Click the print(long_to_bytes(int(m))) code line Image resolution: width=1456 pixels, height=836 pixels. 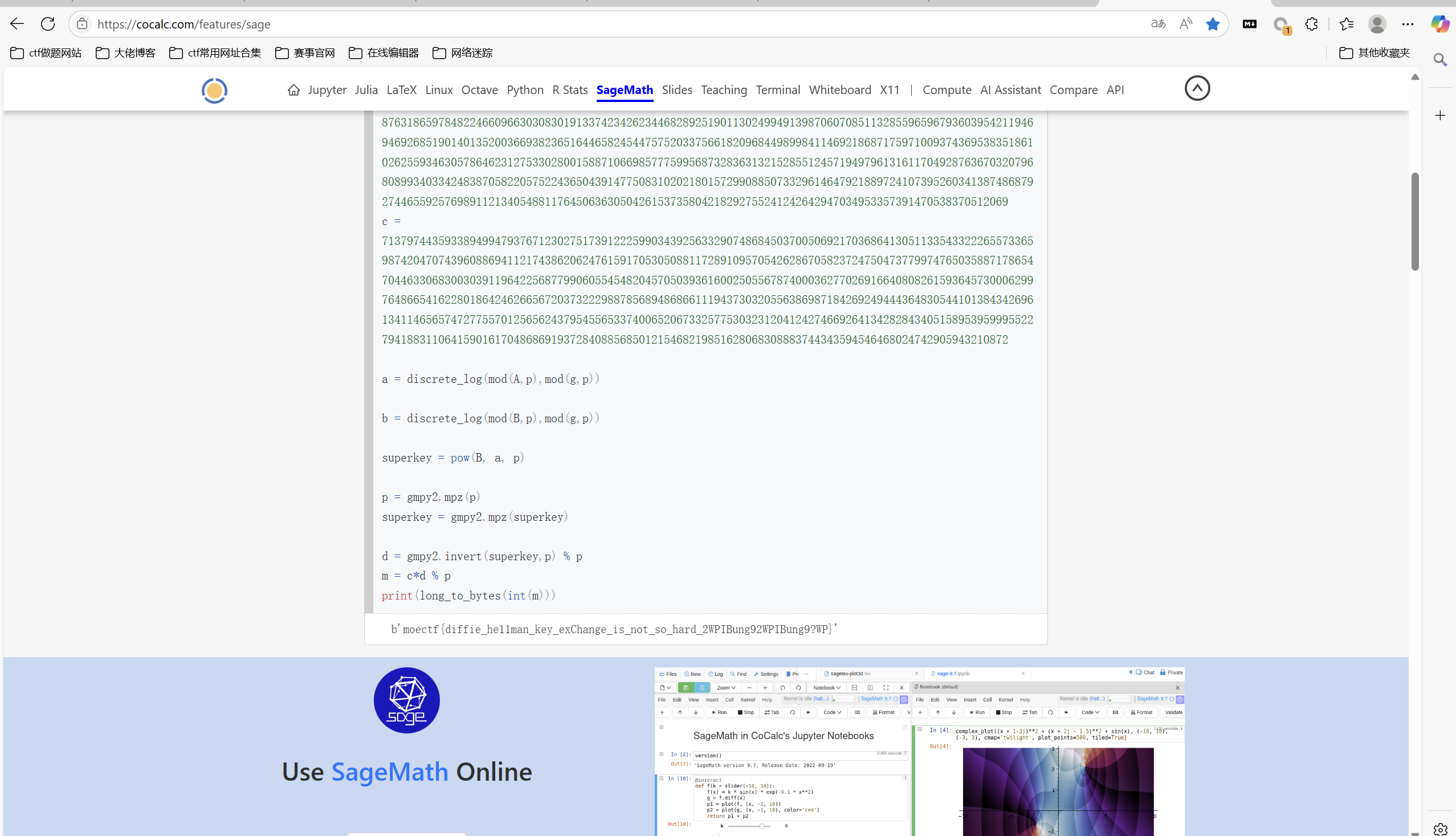468,596
